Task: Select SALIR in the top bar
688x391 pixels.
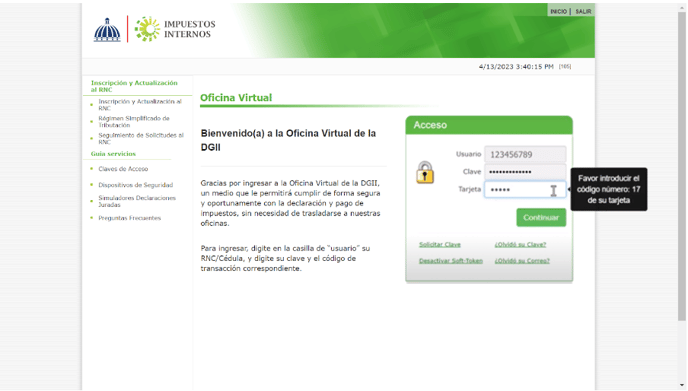Action: click(583, 11)
